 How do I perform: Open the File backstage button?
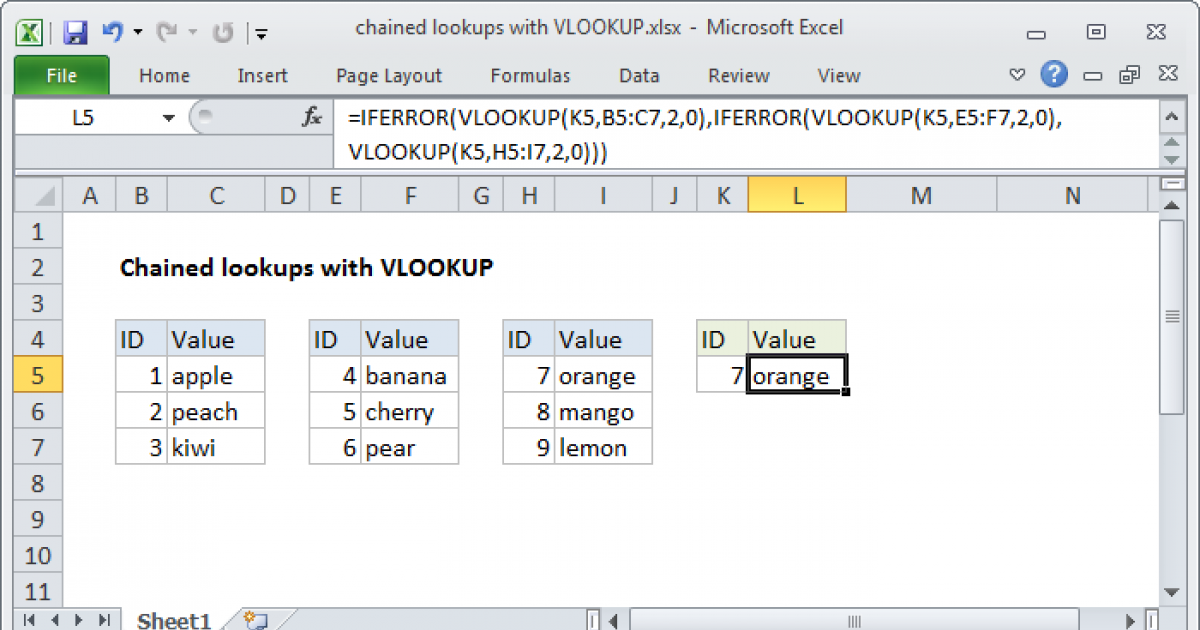(x=61, y=76)
